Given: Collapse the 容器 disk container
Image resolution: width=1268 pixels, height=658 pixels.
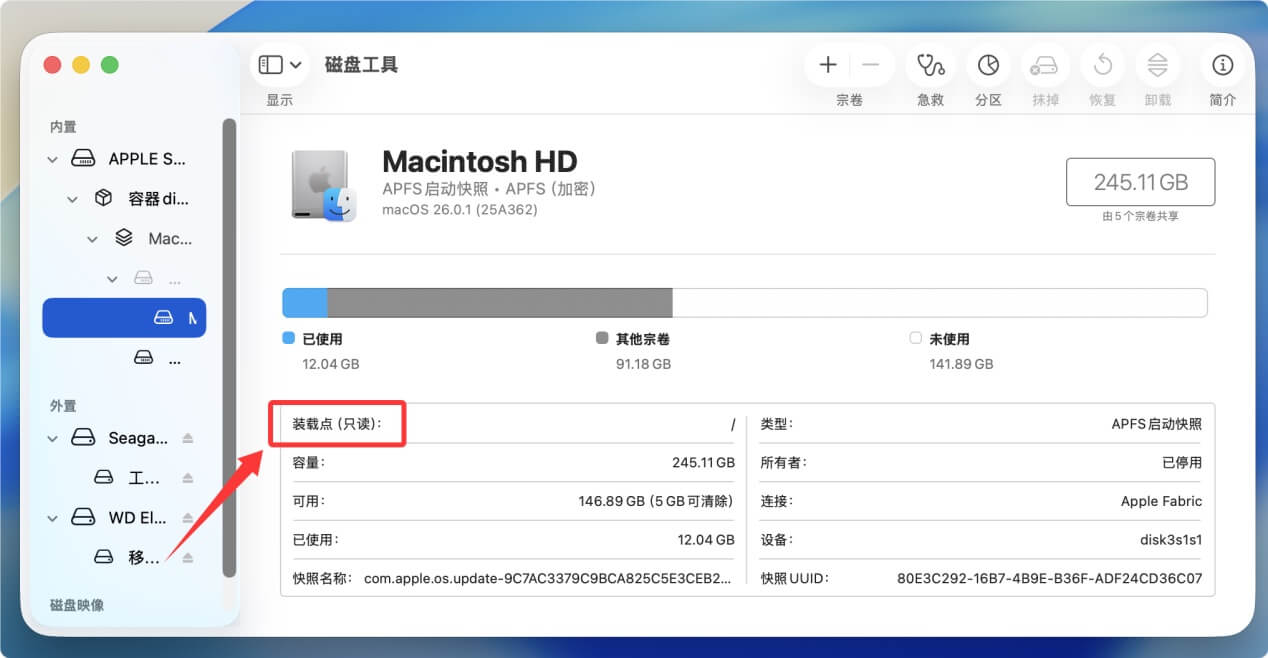Looking at the screenshot, I should tap(72, 198).
